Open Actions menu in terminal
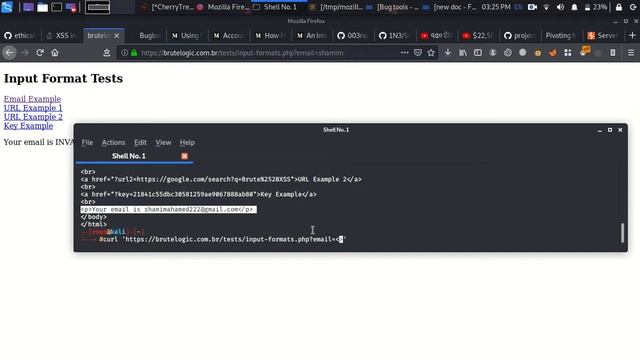Image resolution: width=640 pixels, height=360 pixels. (x=113, y=142)
